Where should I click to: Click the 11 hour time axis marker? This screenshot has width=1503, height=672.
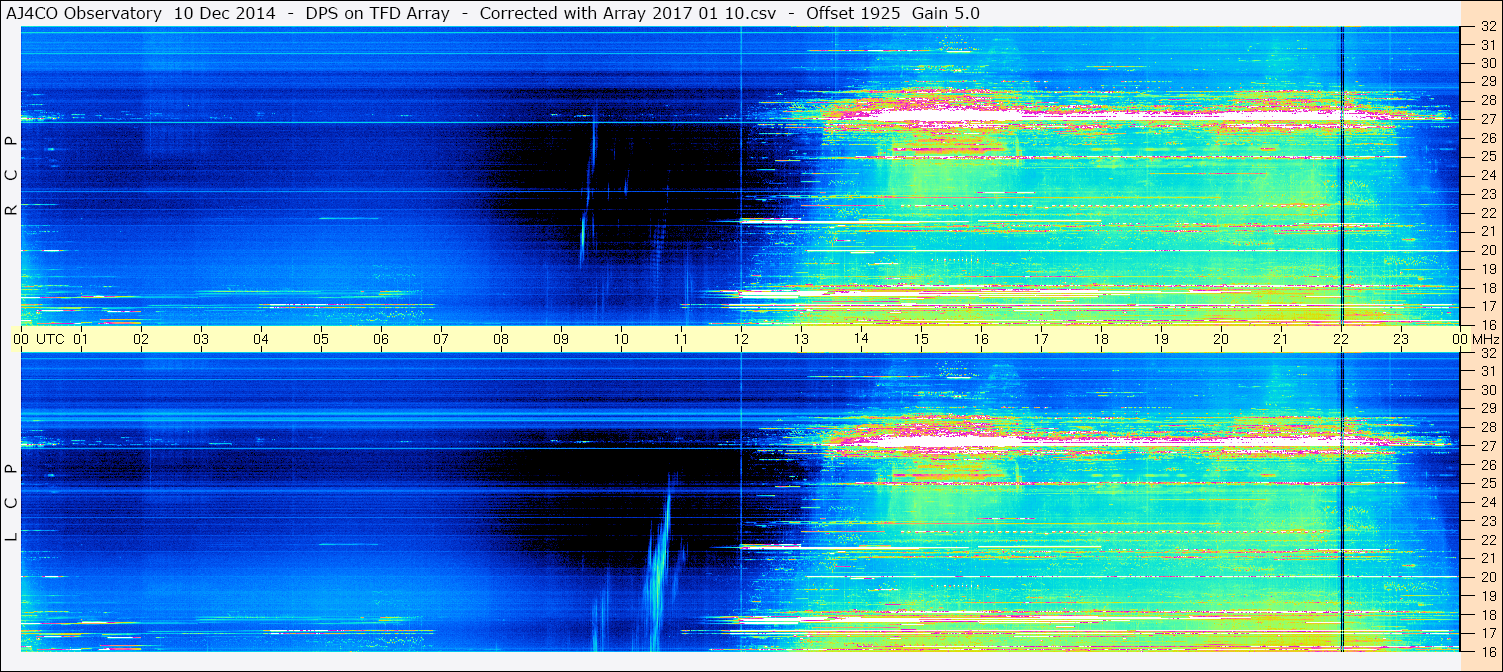681,339
